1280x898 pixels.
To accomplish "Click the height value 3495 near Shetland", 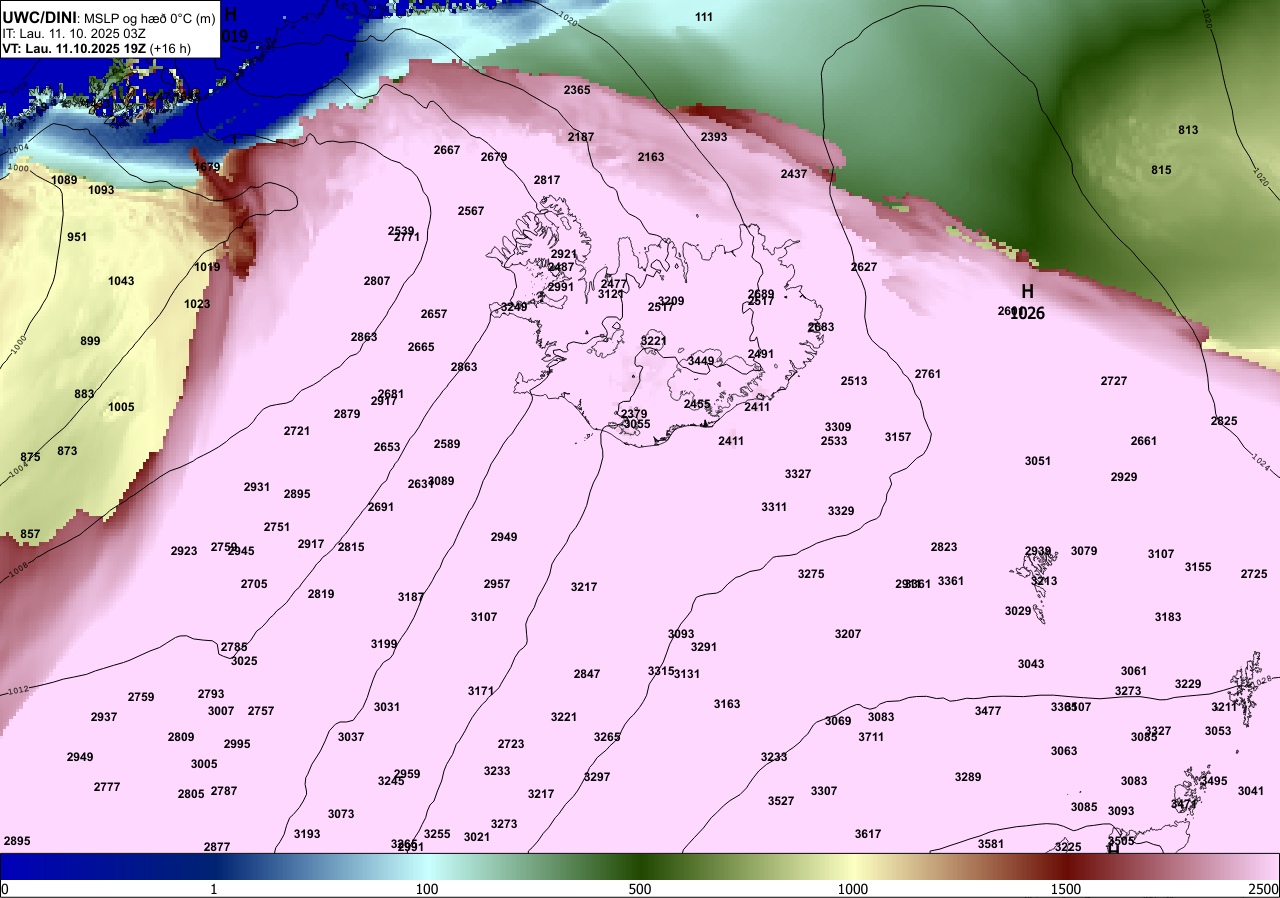I will (1214, 781).
